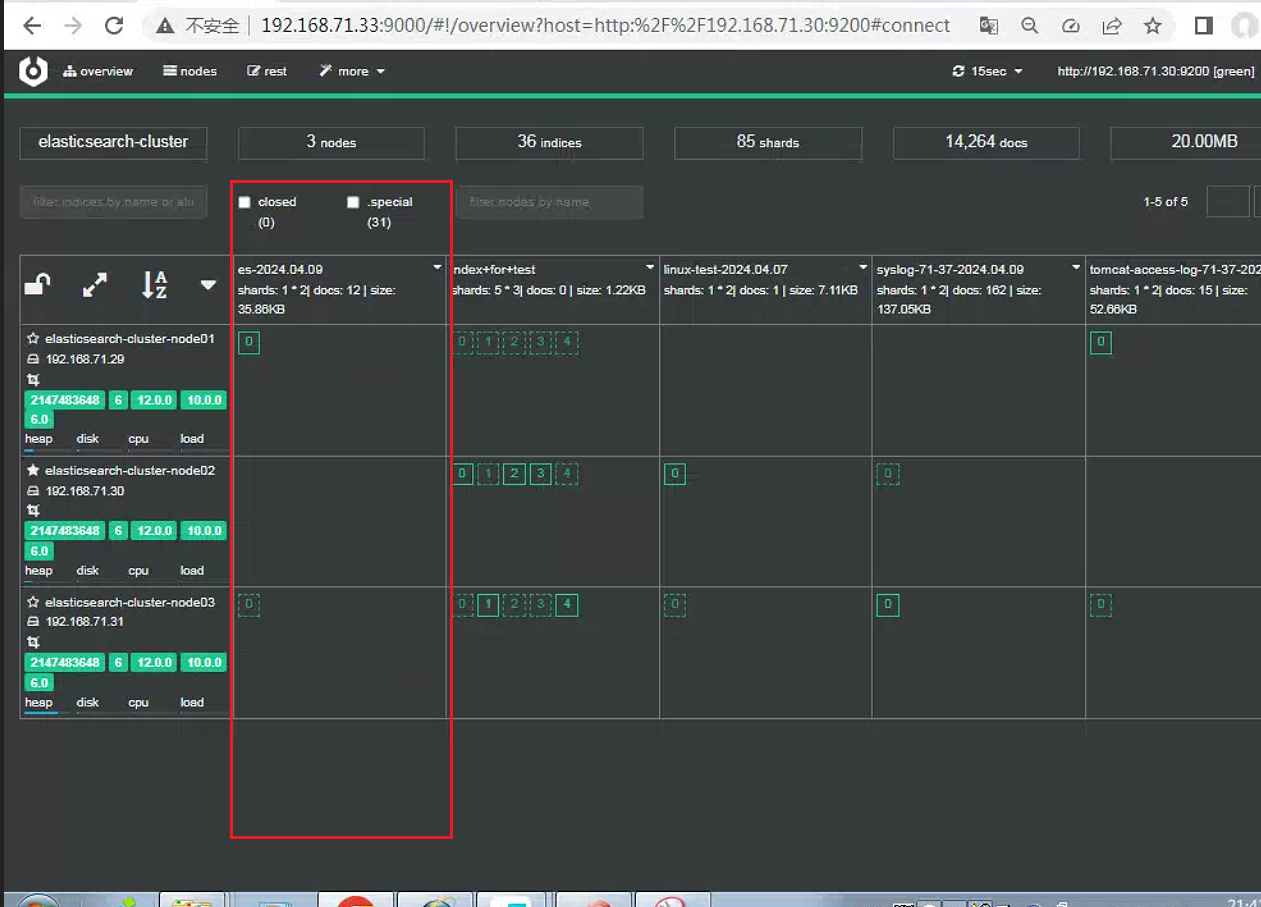Open the index+for+test index dropdown arrow

(x=650, y=268)
